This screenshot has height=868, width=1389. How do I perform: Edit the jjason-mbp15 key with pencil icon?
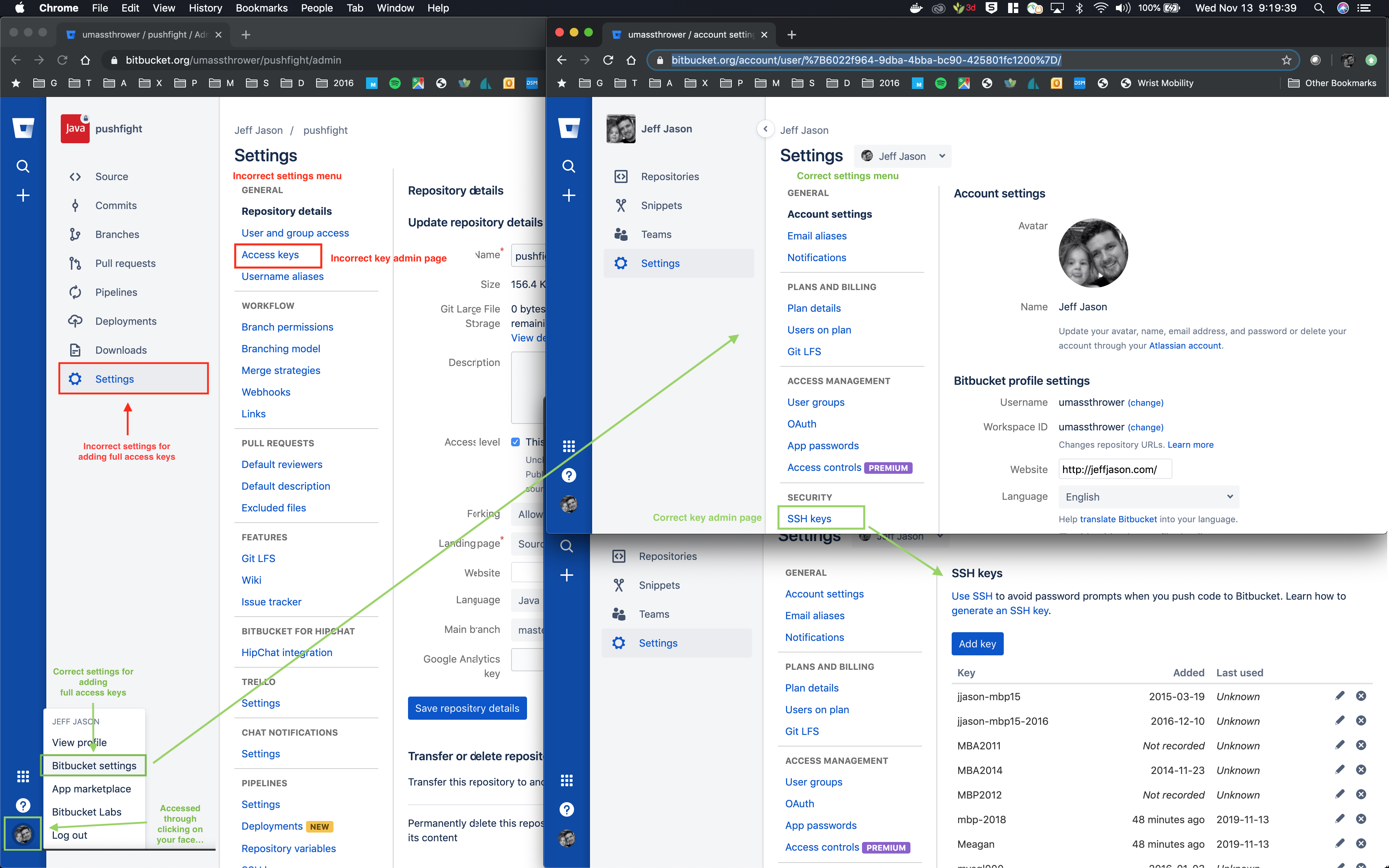click(x=1340, y=696)
